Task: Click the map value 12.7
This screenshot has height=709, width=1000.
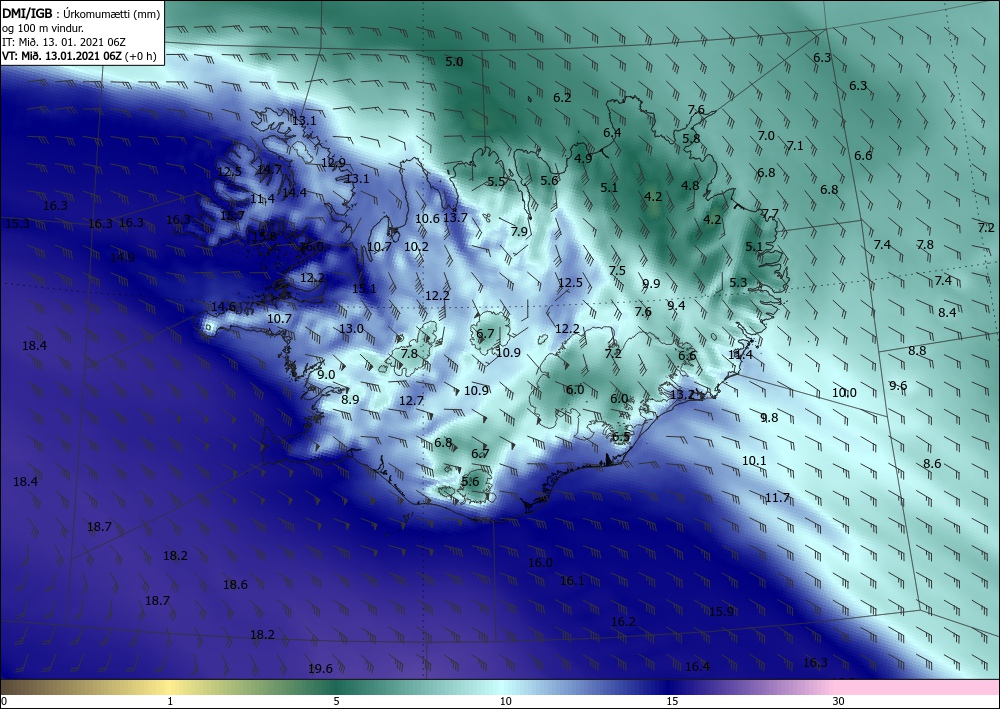Action: [x=411, y=400]
